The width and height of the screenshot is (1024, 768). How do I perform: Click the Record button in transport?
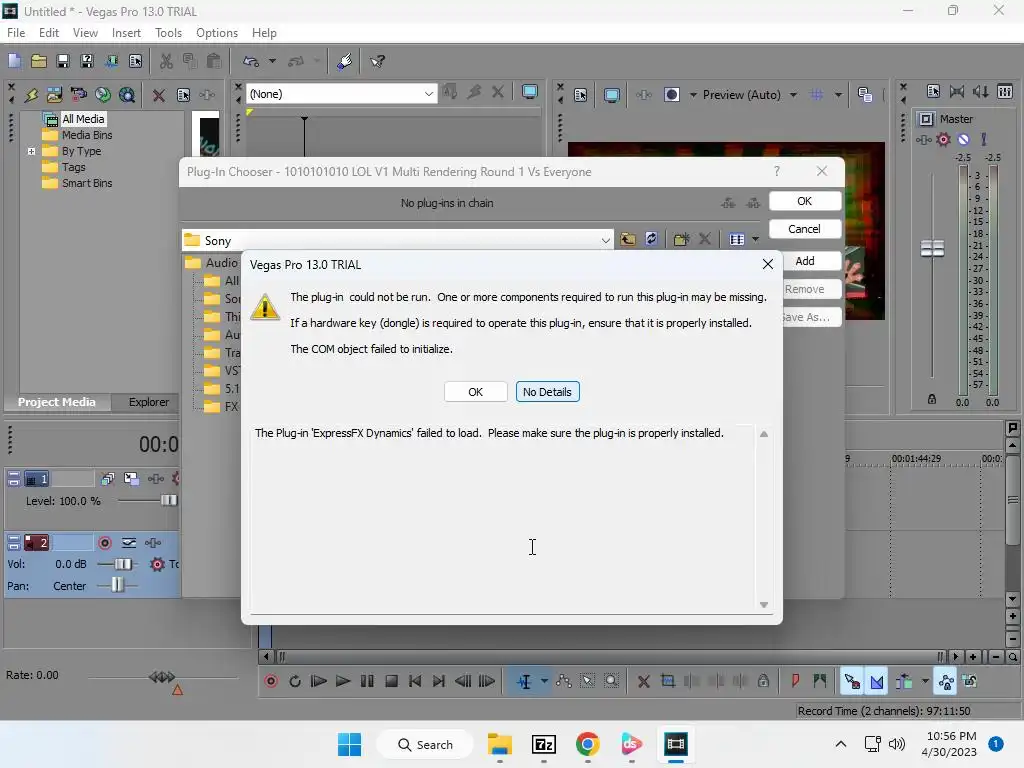[x=271, y=681]
